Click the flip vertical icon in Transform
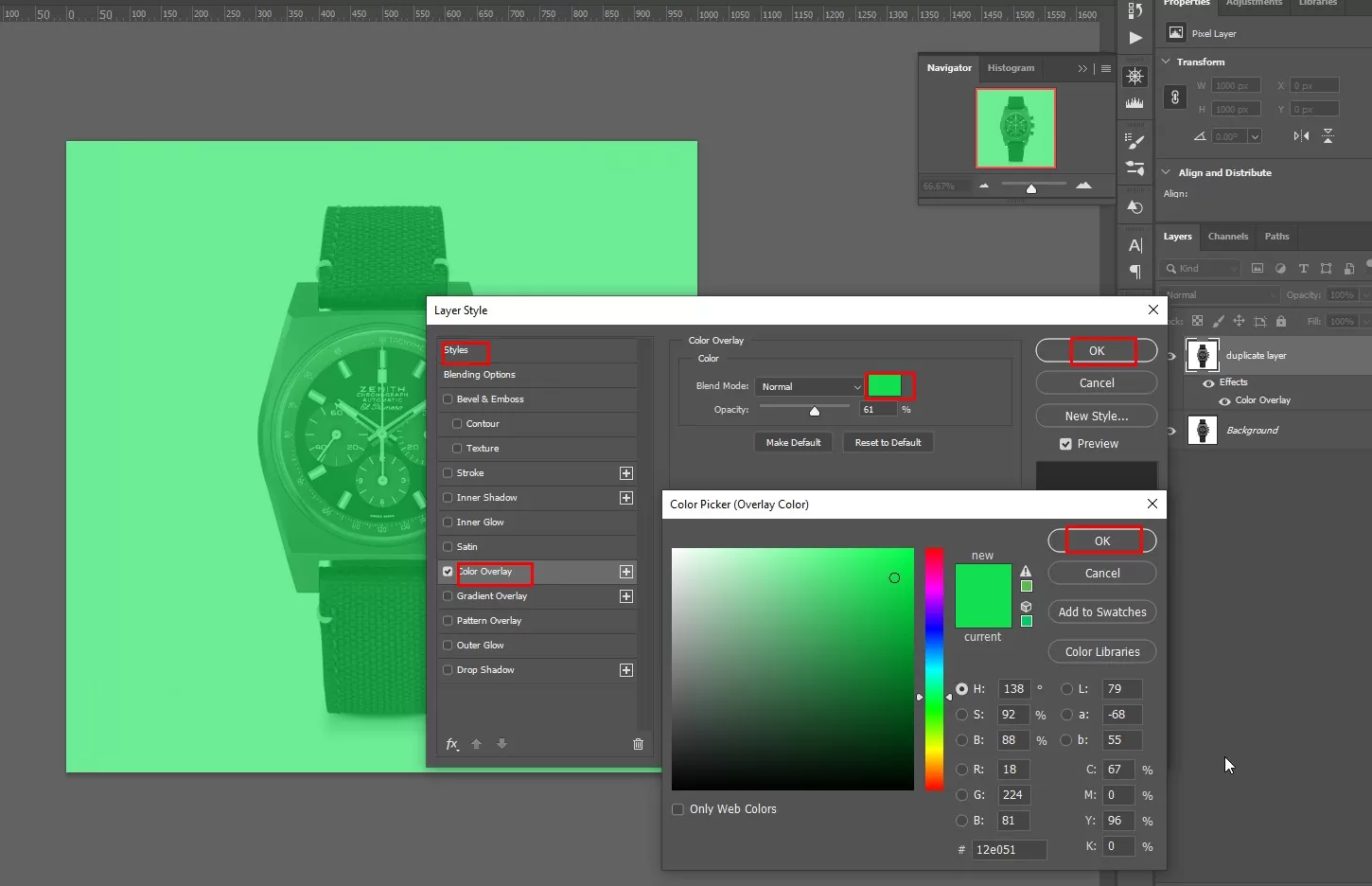 [1328, 136]
